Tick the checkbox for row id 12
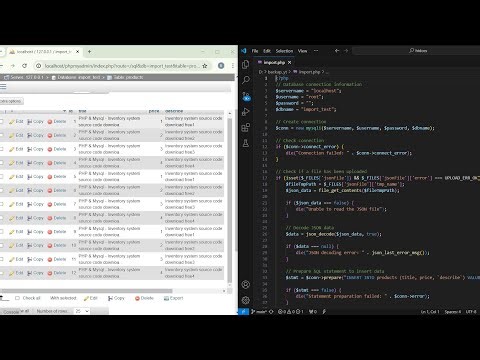Viewport: 480px width, 360px height. tap(1, 273)
